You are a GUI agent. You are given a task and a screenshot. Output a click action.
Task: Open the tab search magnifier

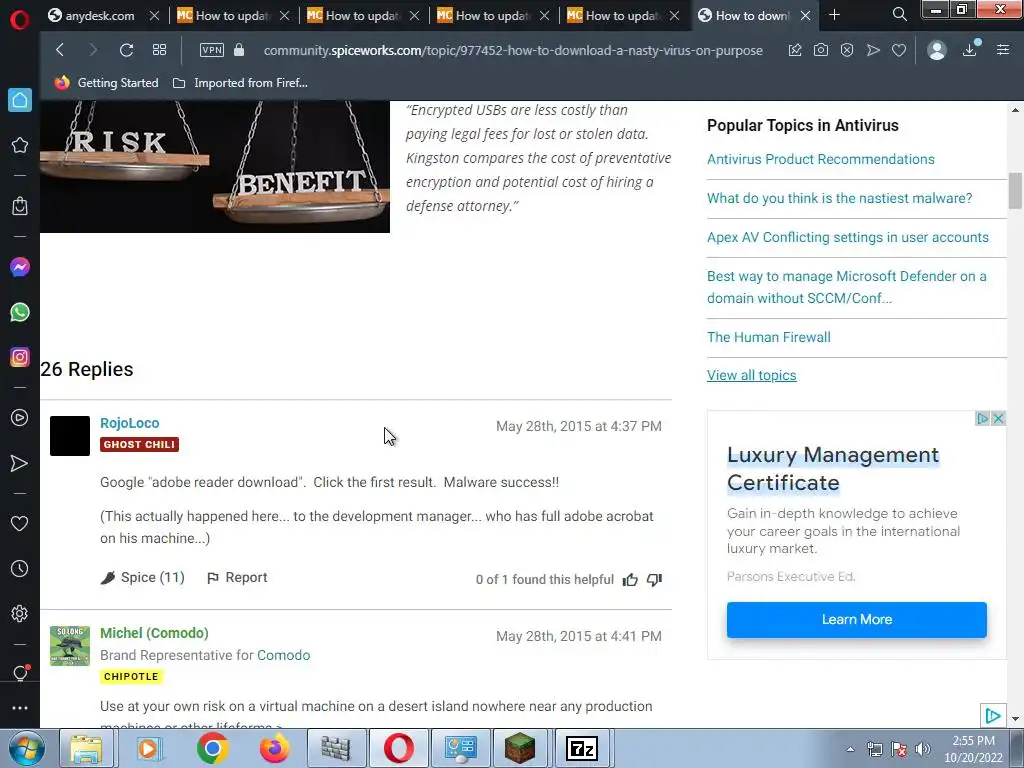pos(899,14)
